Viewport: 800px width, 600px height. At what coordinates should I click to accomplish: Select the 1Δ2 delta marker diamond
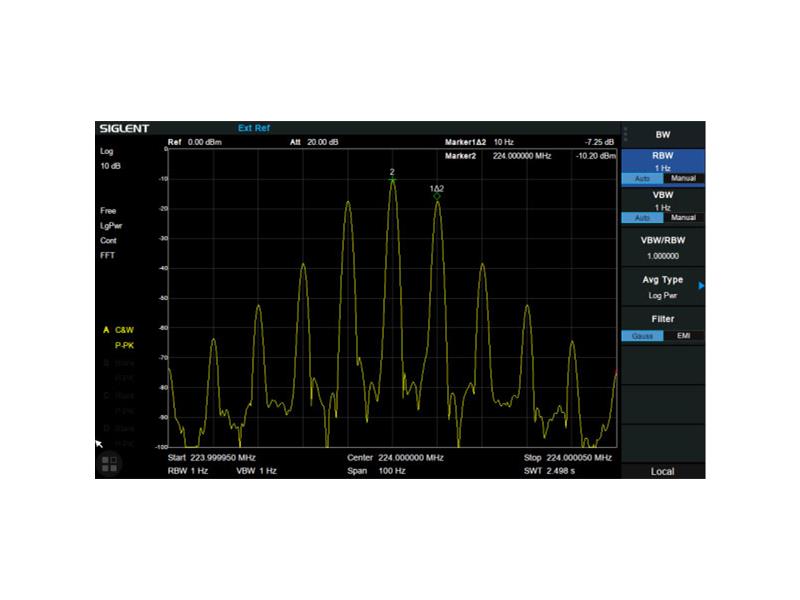point(437,197)
